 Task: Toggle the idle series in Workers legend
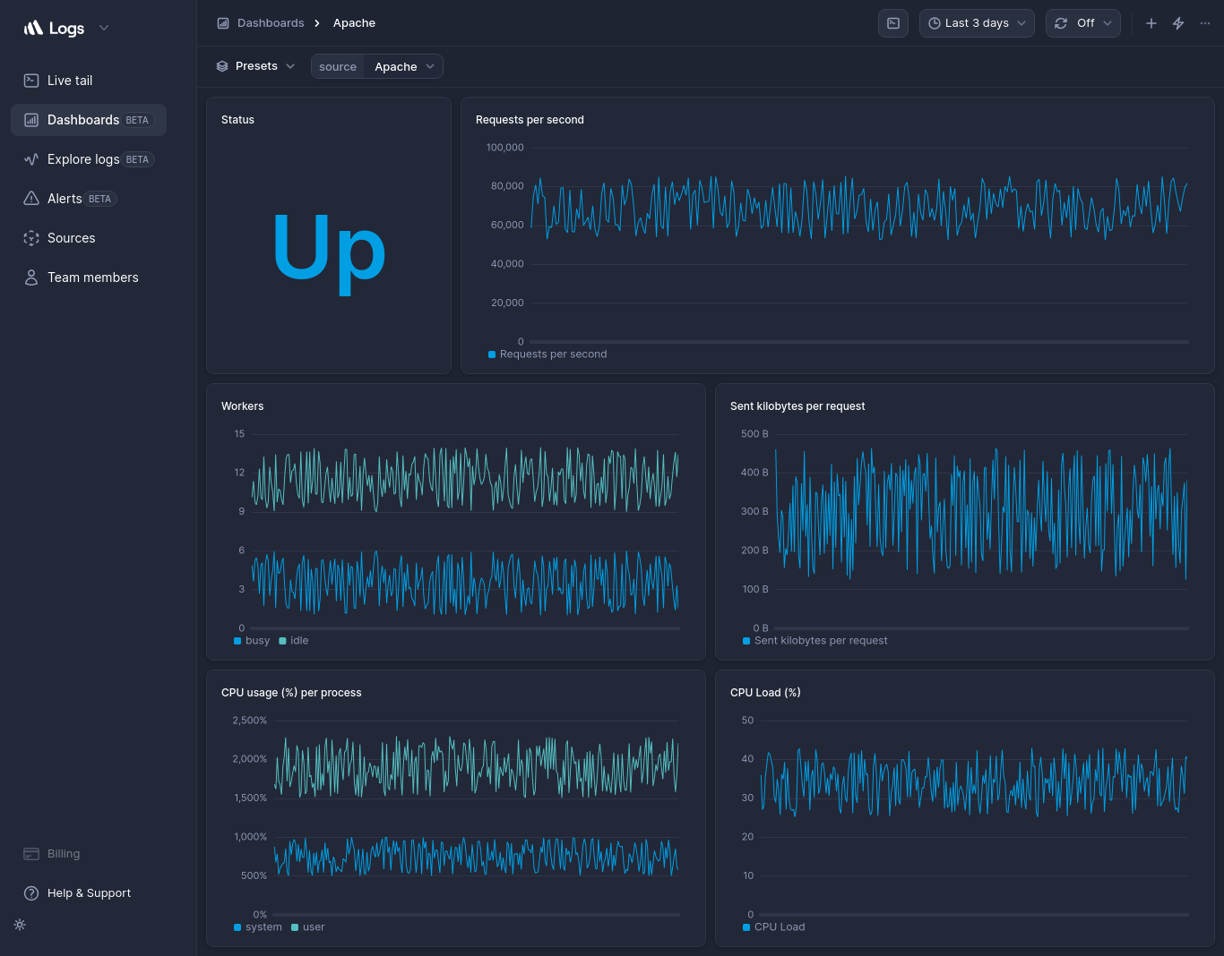click(294, 640)
